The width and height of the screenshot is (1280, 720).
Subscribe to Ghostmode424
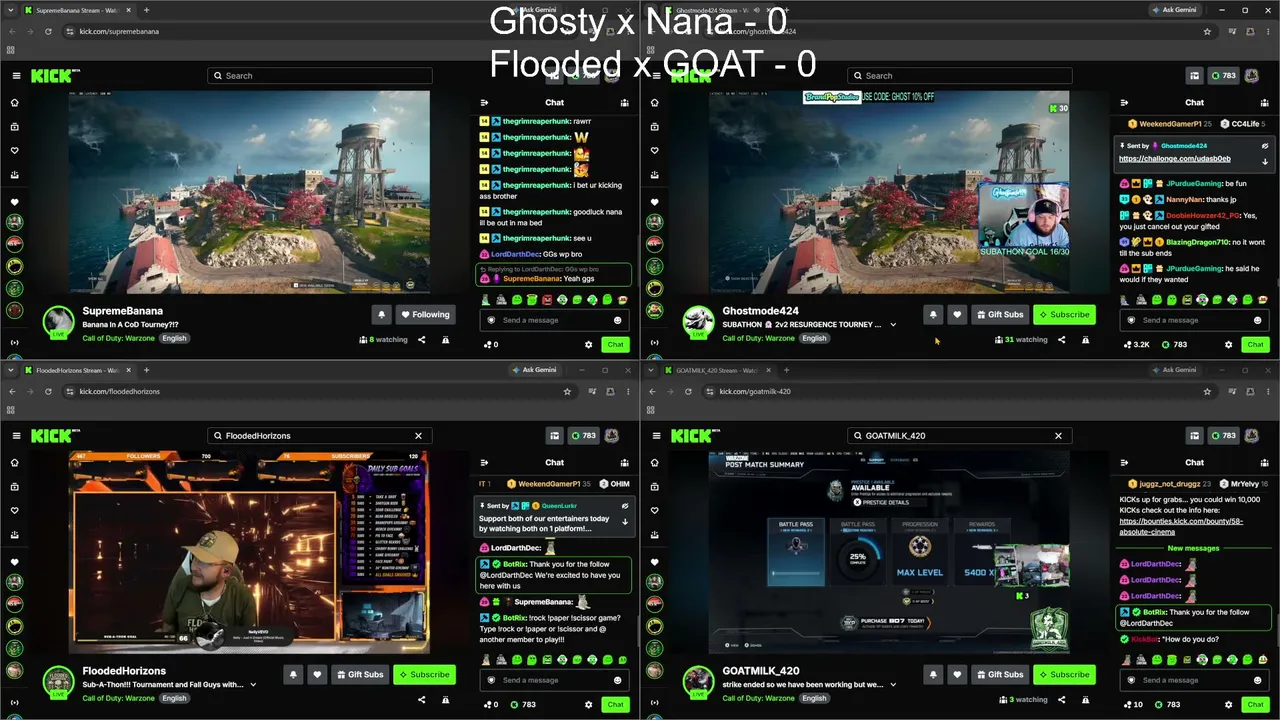coord(1064,314)
